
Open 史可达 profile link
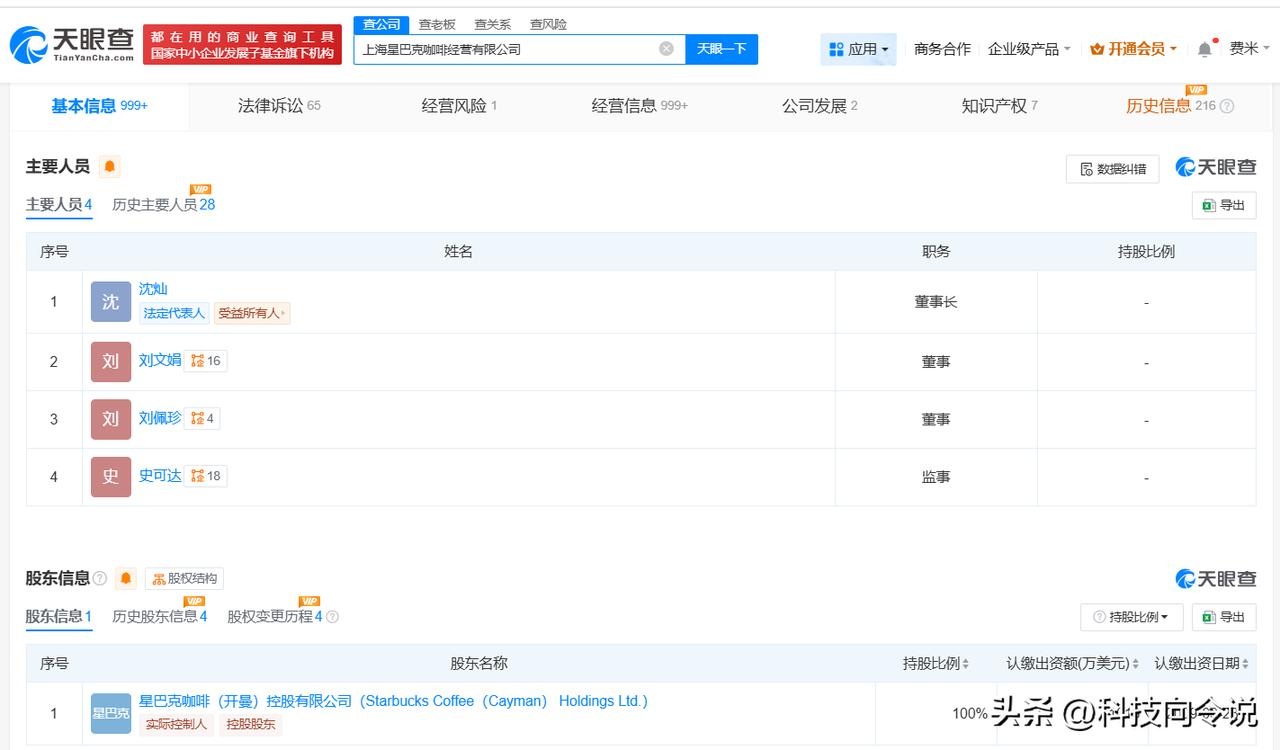pyautogui.click(x=160, y=476)
